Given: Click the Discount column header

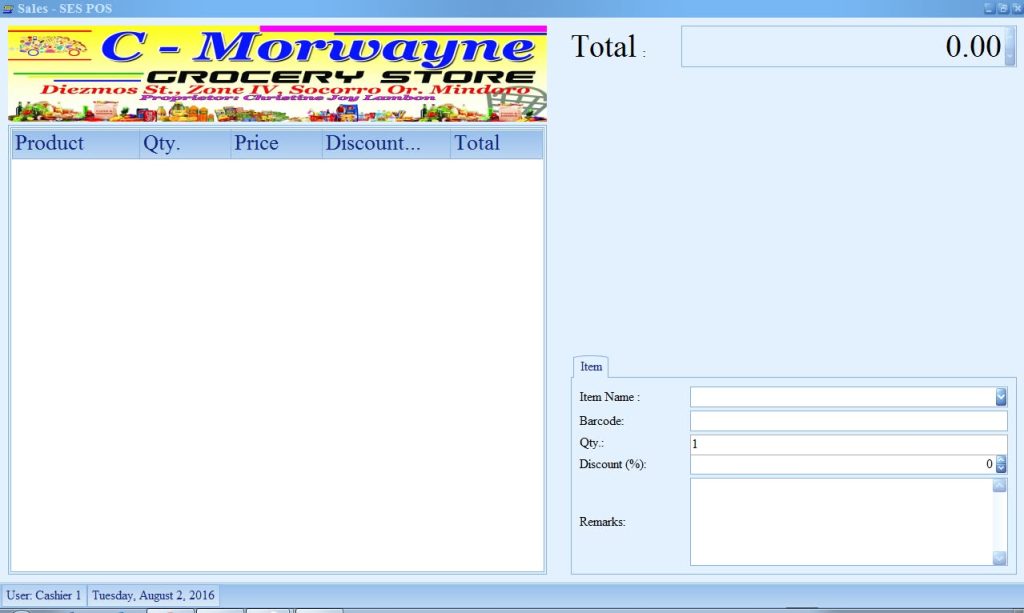Looking at the screenshot, I should click(x=386, y=143).
